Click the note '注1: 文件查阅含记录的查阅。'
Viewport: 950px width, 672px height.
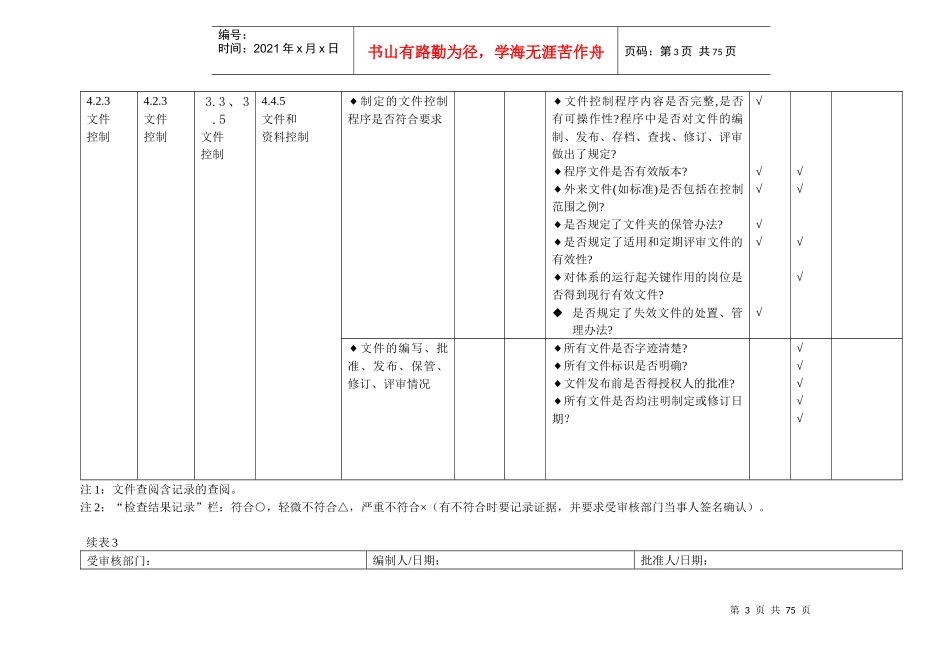click(161, 490)
